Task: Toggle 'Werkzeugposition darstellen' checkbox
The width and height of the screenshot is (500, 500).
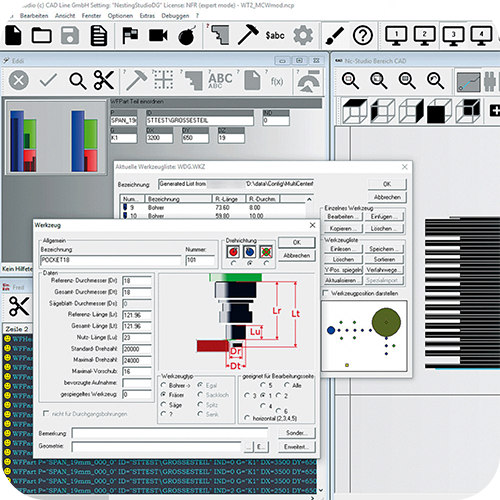Action: 326,293
